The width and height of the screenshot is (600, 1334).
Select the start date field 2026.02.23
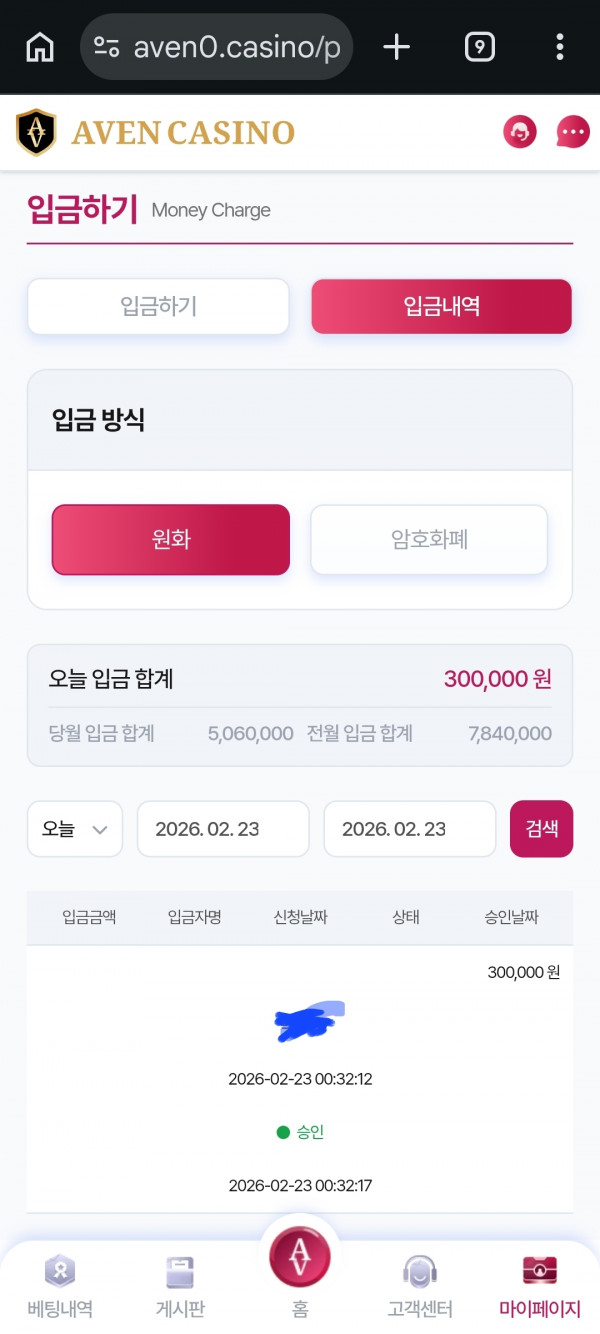click(x=222, y=828)
